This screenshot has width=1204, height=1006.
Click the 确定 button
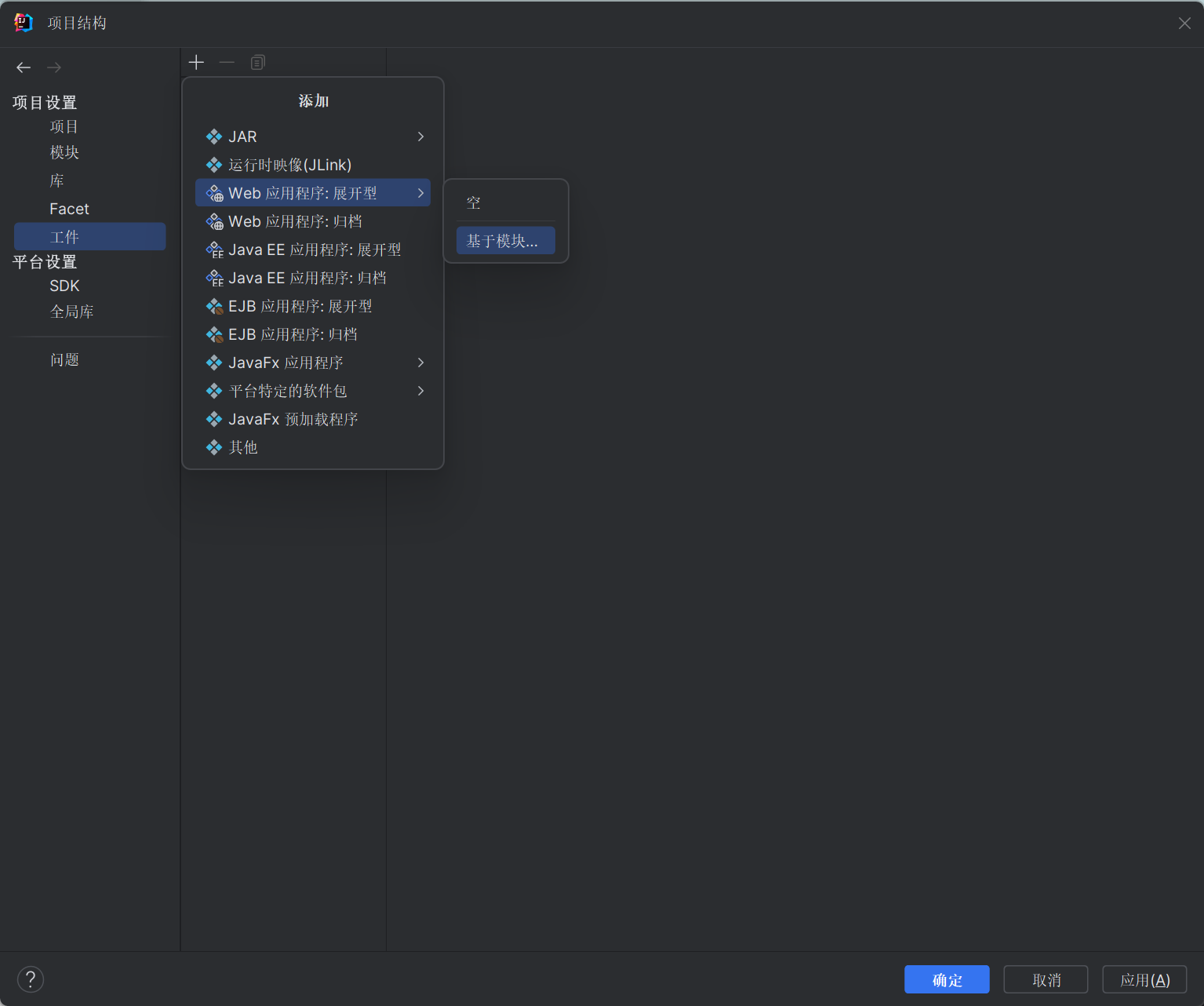pos(947,979)
